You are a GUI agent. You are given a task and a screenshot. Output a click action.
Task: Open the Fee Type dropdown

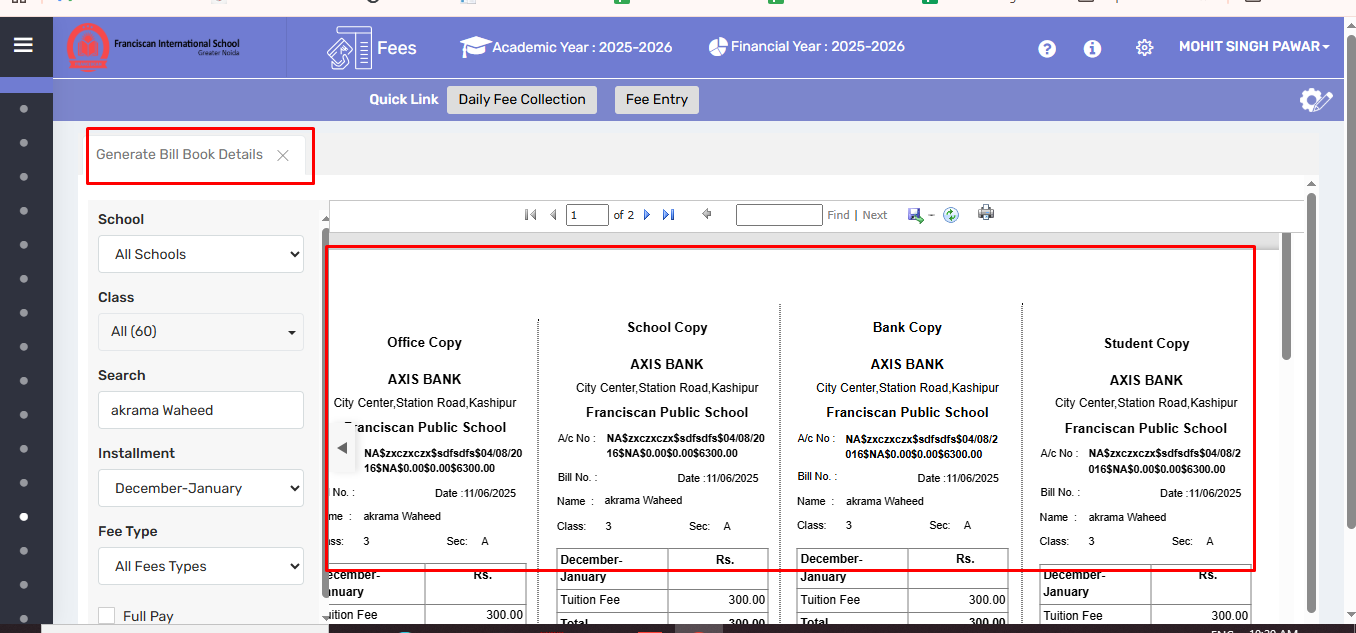click(x=201, y=566)
